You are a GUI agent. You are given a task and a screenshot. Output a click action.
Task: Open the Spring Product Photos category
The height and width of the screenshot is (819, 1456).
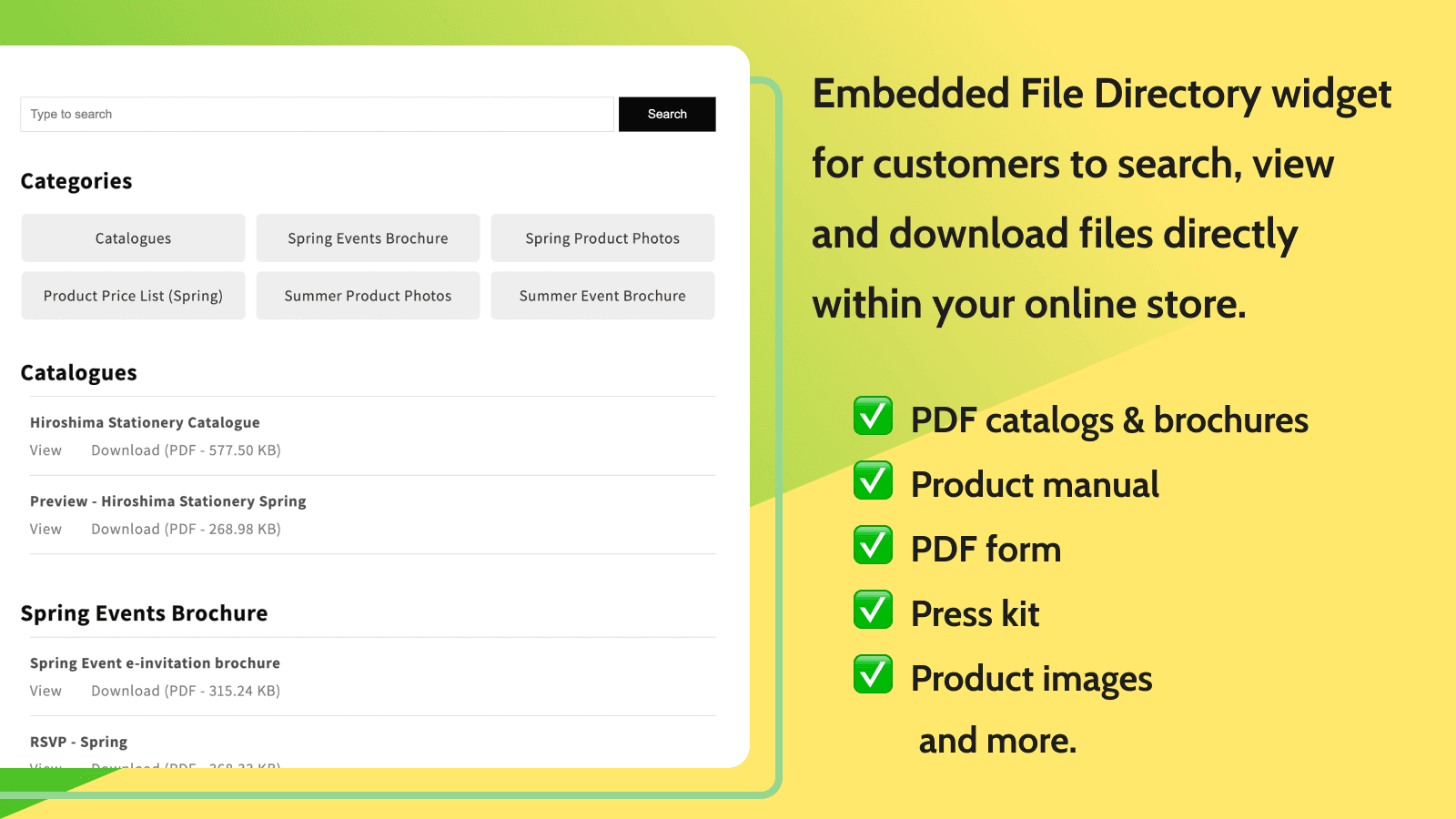(x=602, y=238)
